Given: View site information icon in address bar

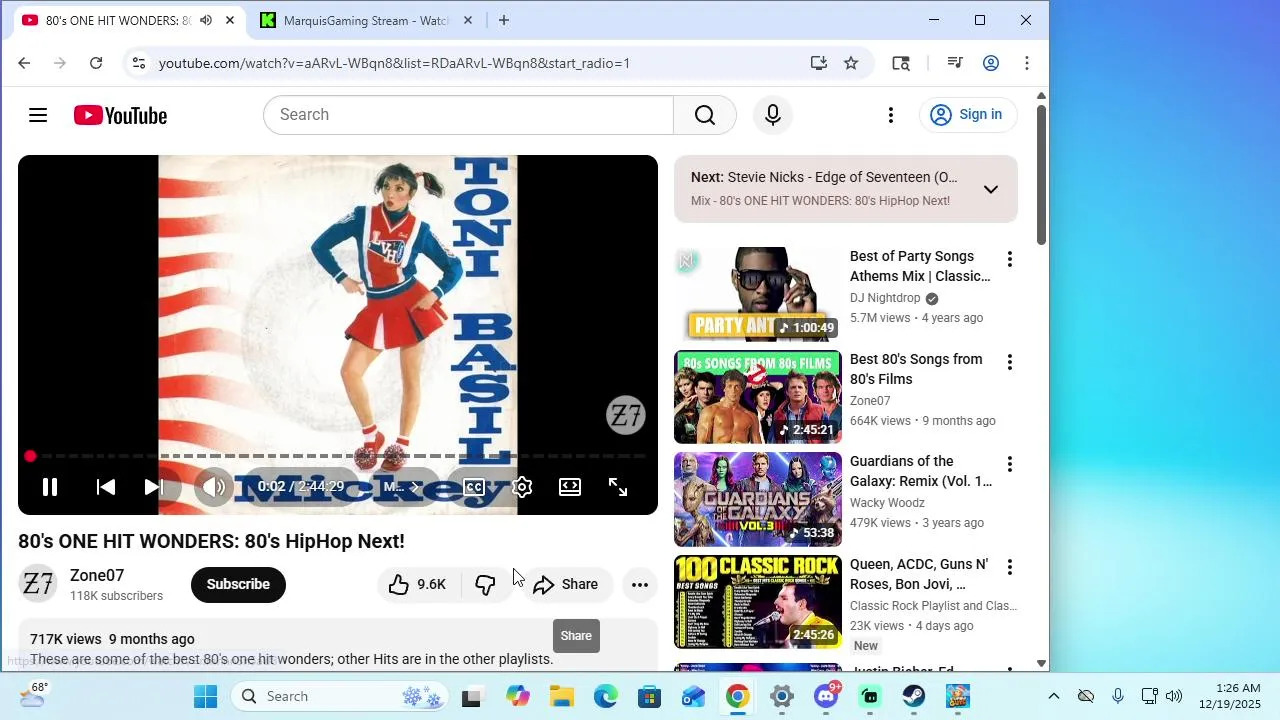Looking at the screenshot, I should [139, 63].
